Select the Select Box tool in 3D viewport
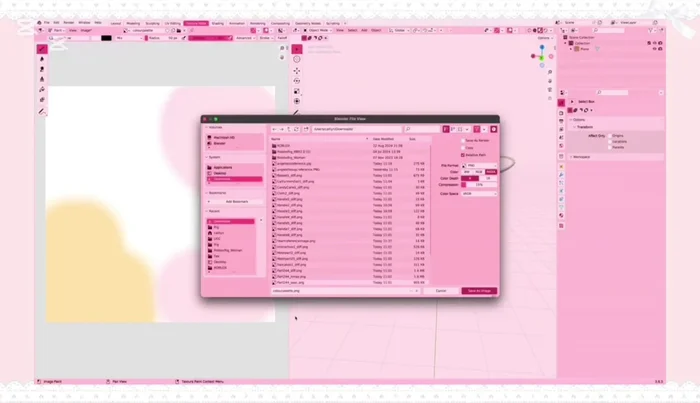The width and height of the screenshot is (700, 403). point(297,49)
